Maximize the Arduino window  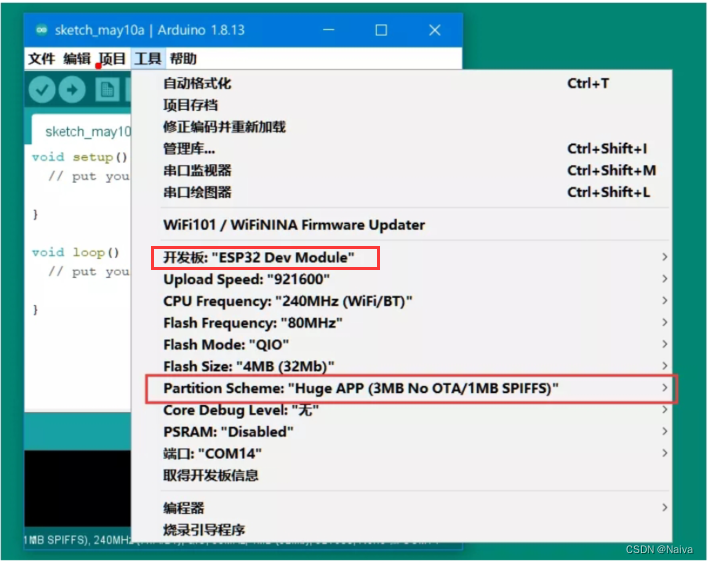pos(381,30)
